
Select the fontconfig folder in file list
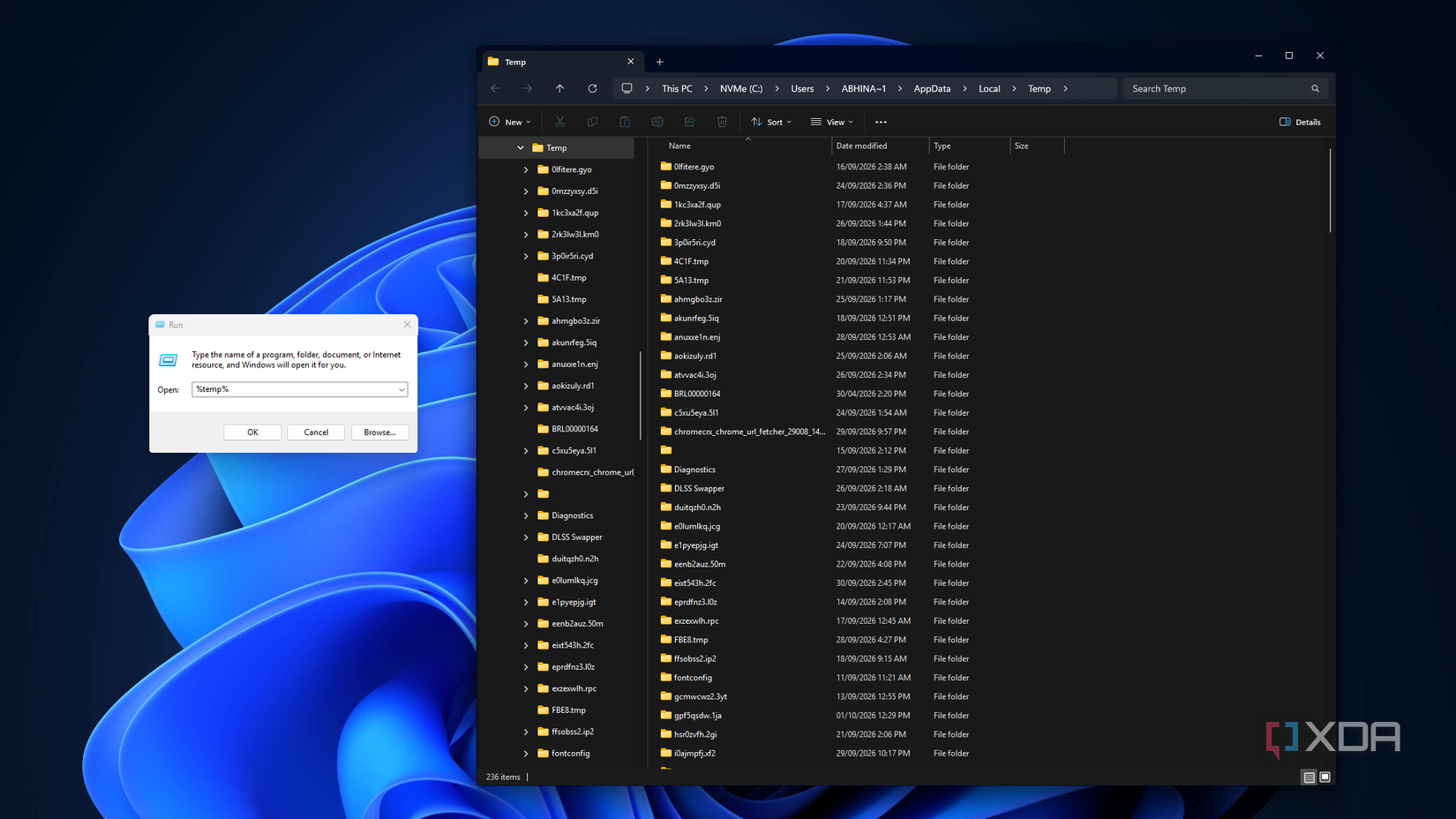pyautogui.click(x=693, y=678)
